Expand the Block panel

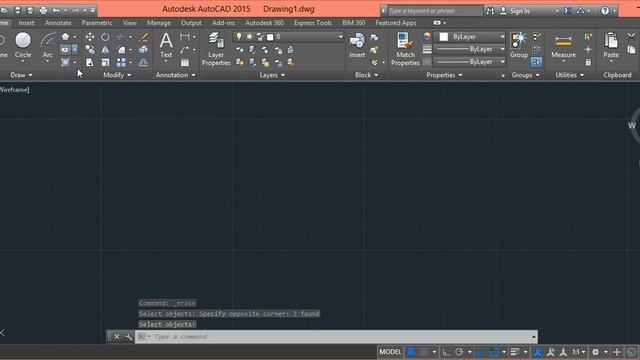tap(367, 75)
